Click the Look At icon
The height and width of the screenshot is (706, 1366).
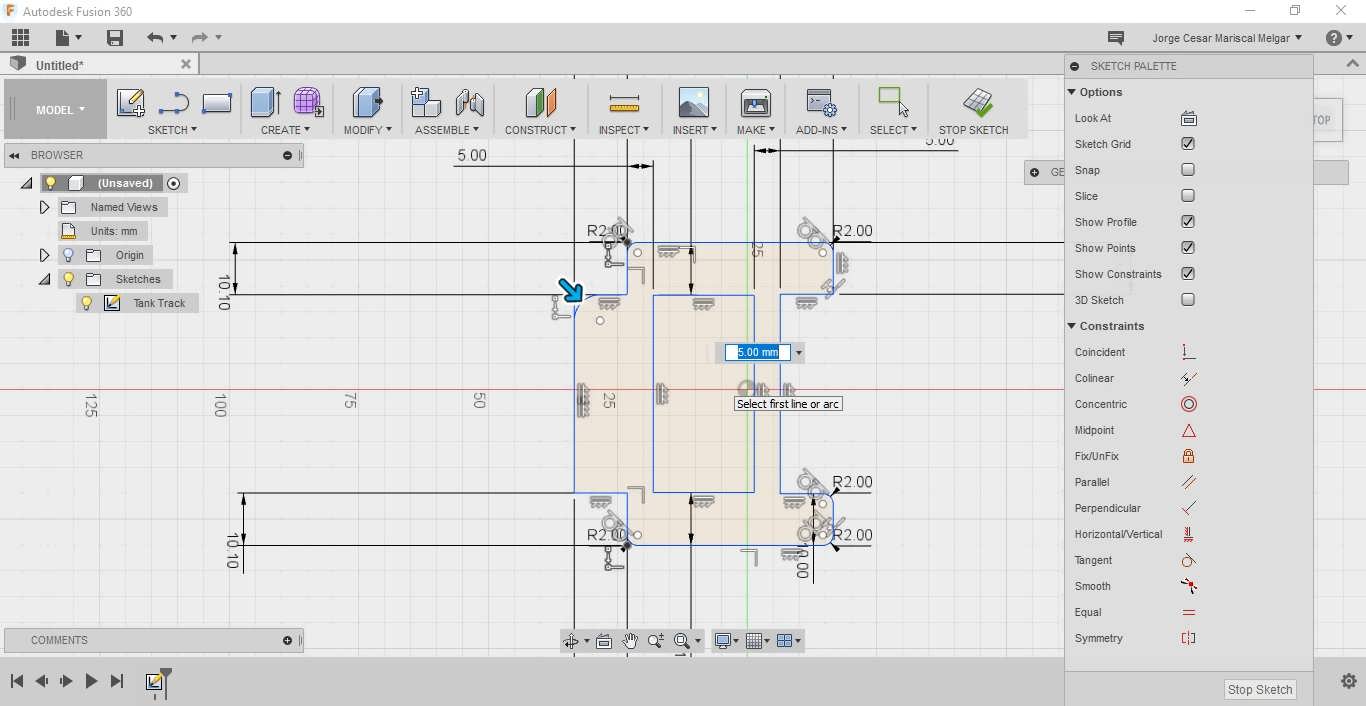[x=1189, y=118]
